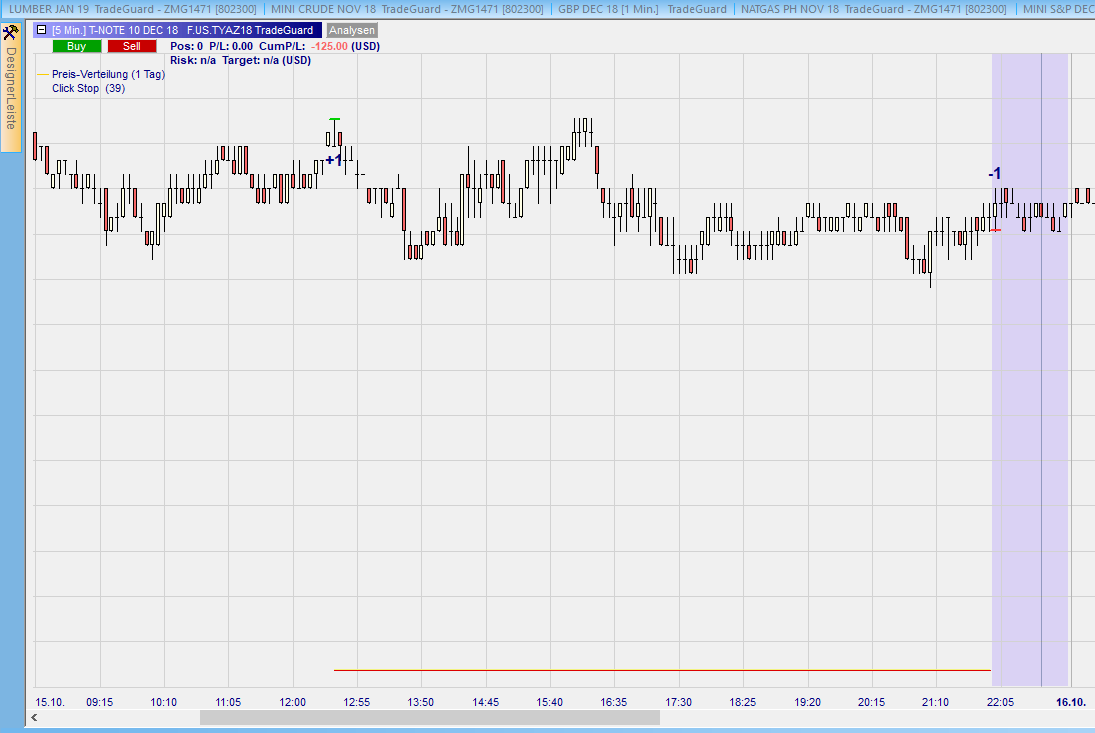Select the Click Stop (39) indicator label
Viewport: 1095px width, 733px height.
88,88
